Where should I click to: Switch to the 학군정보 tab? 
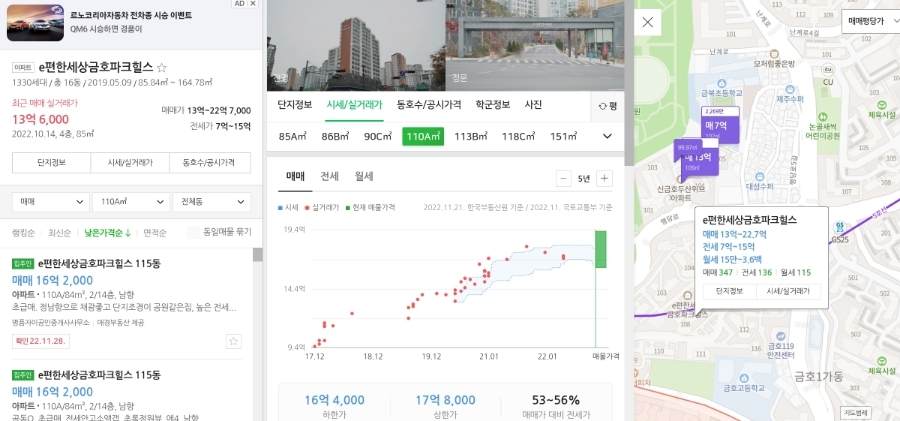point(492,105)
